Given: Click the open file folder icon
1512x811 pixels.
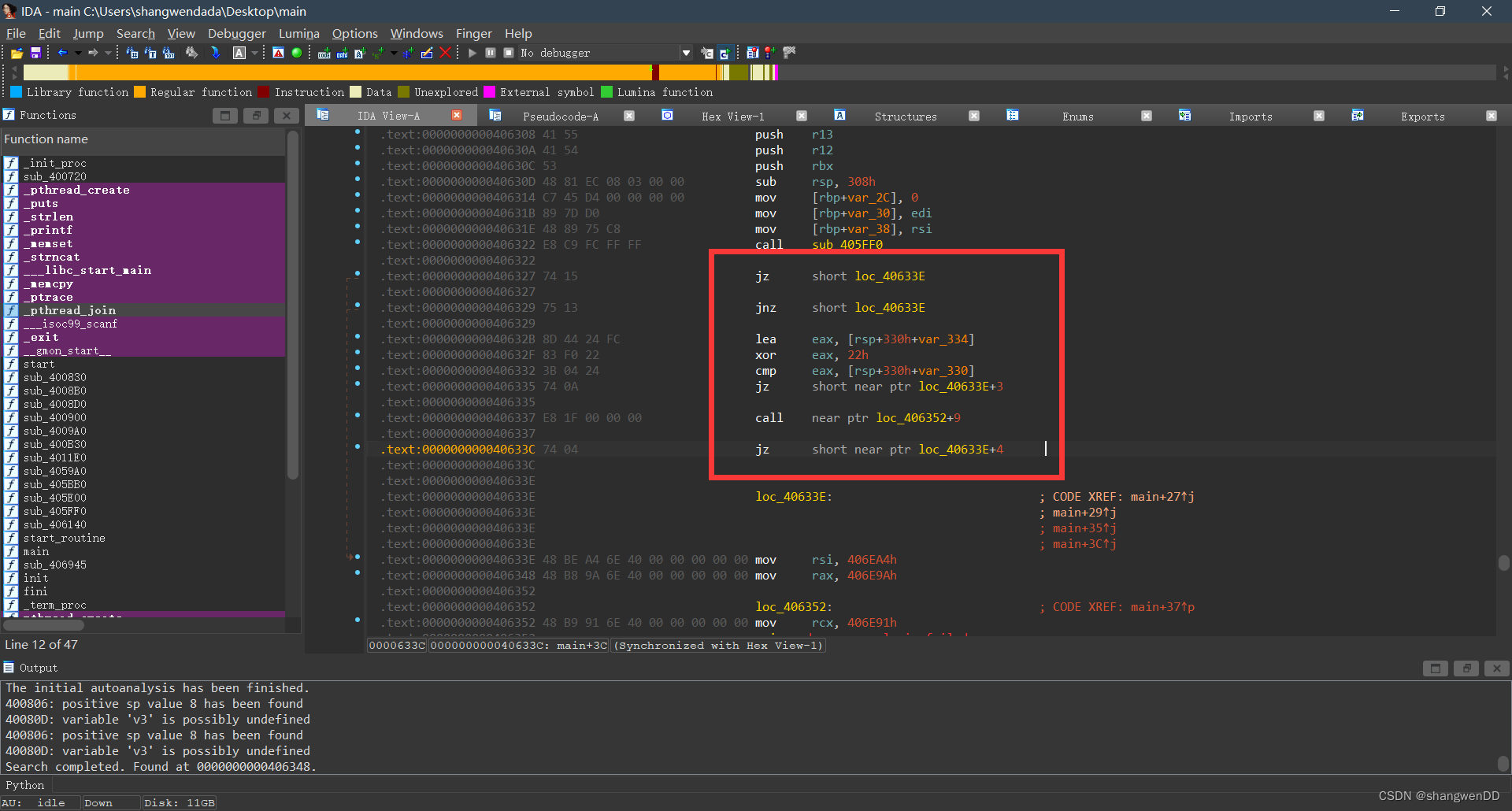Looking at the screenshot, I should tap(17, 53).
